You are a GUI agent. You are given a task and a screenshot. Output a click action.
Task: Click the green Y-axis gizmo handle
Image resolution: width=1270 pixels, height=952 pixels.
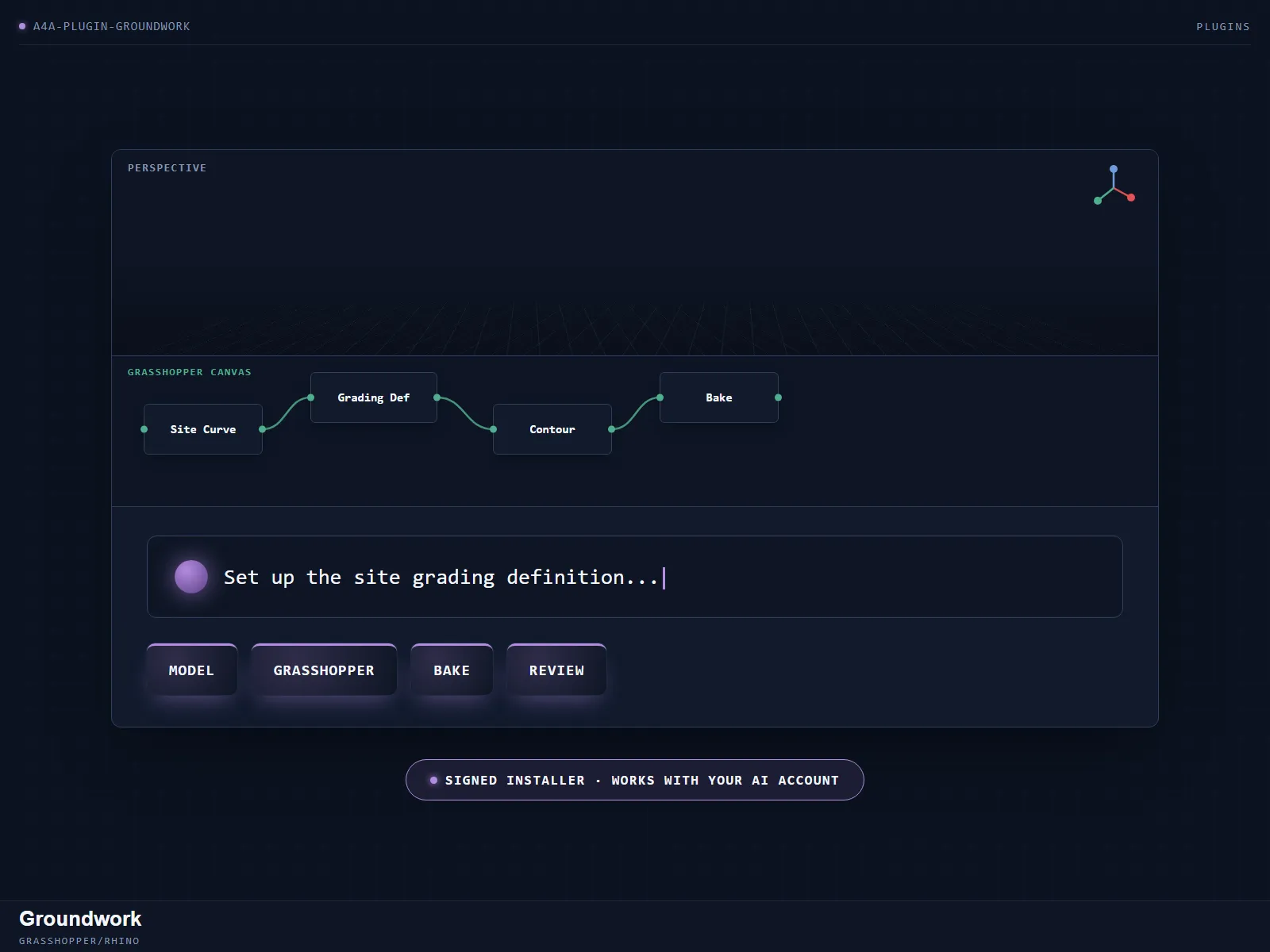coord(1098,201)
